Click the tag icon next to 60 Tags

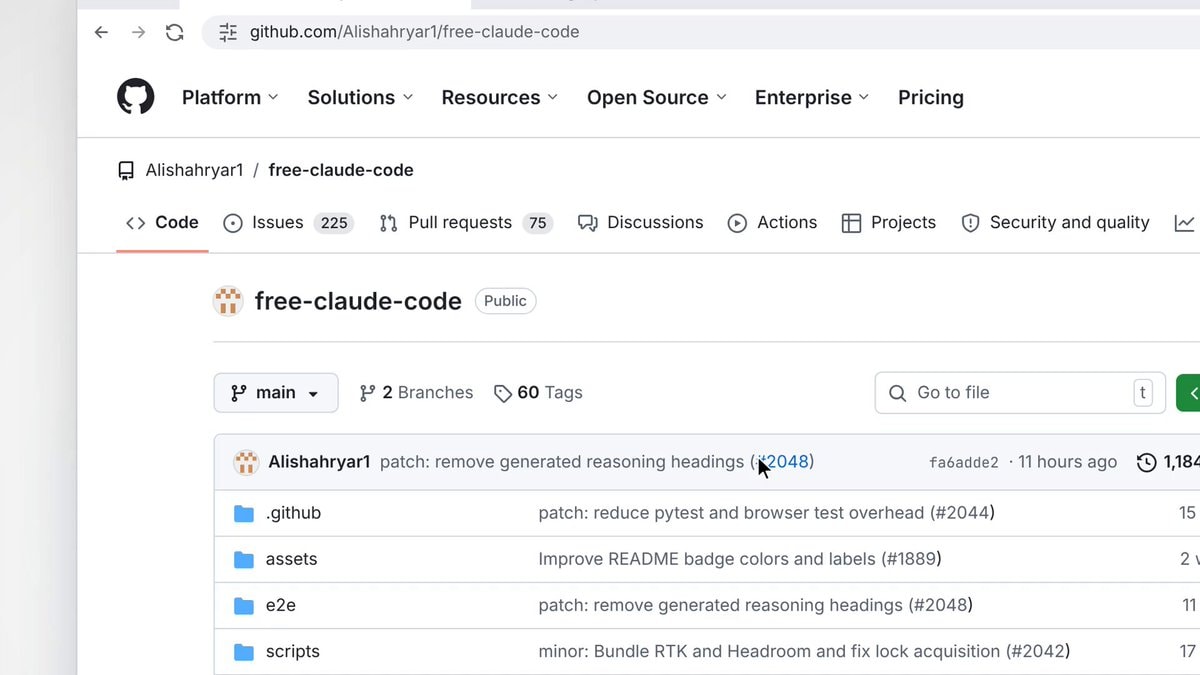503,393
